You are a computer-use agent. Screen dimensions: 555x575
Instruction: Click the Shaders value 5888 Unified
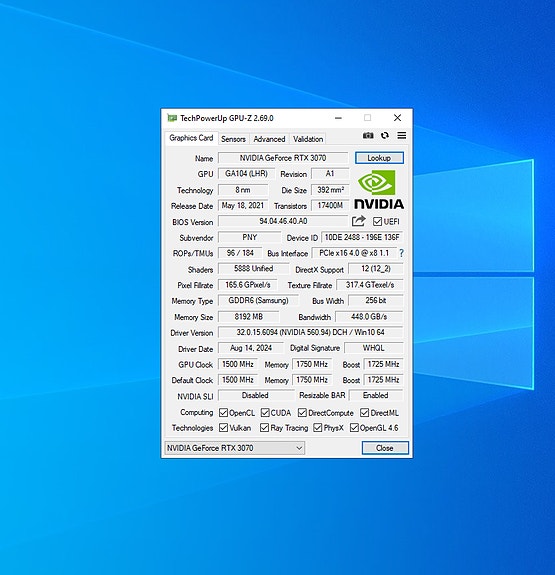(x=253, y=269)
